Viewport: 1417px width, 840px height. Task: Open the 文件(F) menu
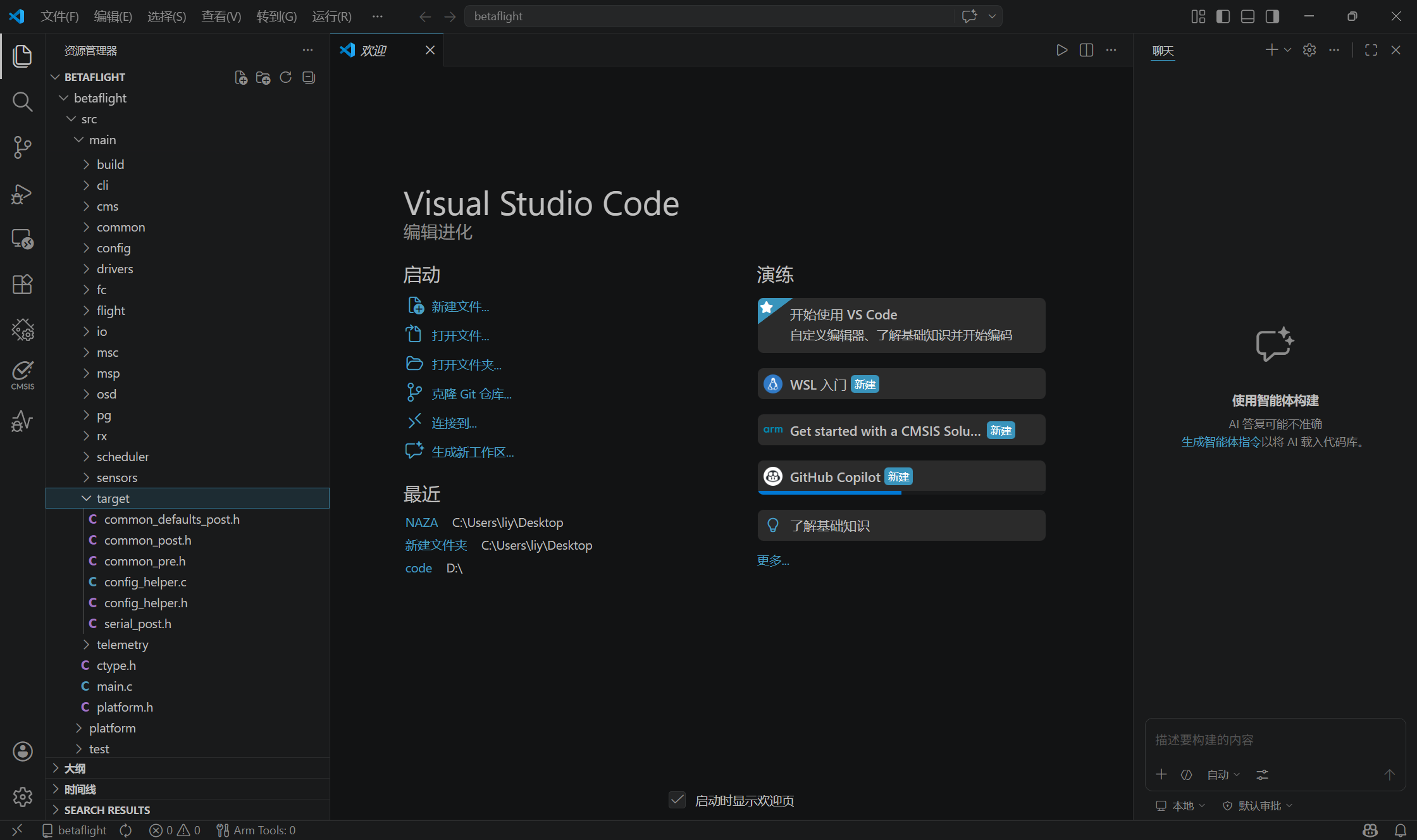point(59,16)
